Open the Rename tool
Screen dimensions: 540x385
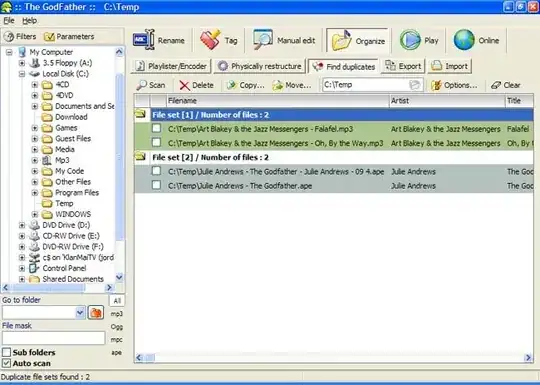[x=159, y=40]
